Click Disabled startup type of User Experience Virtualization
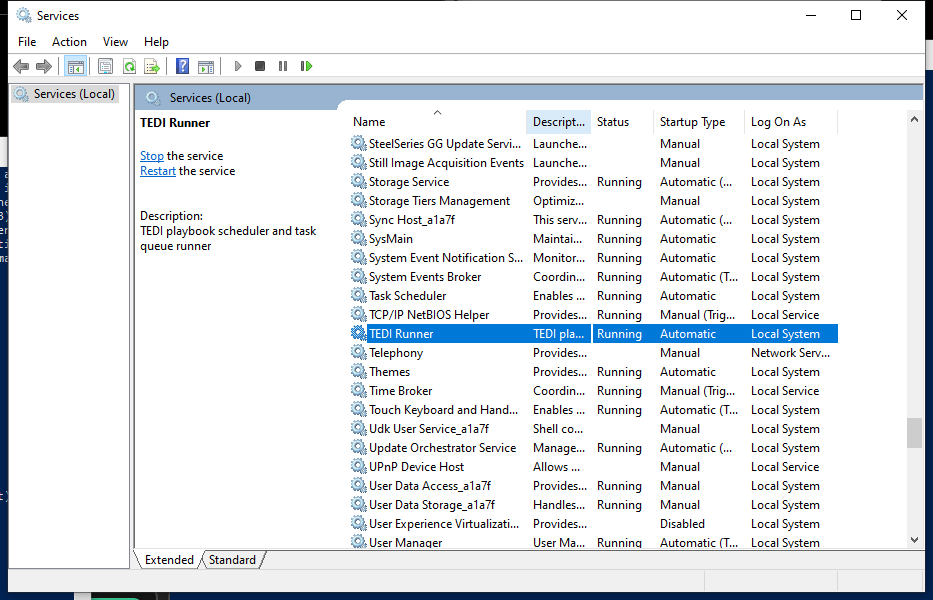This screenshot has width=933, height=600. pos(682,524)
